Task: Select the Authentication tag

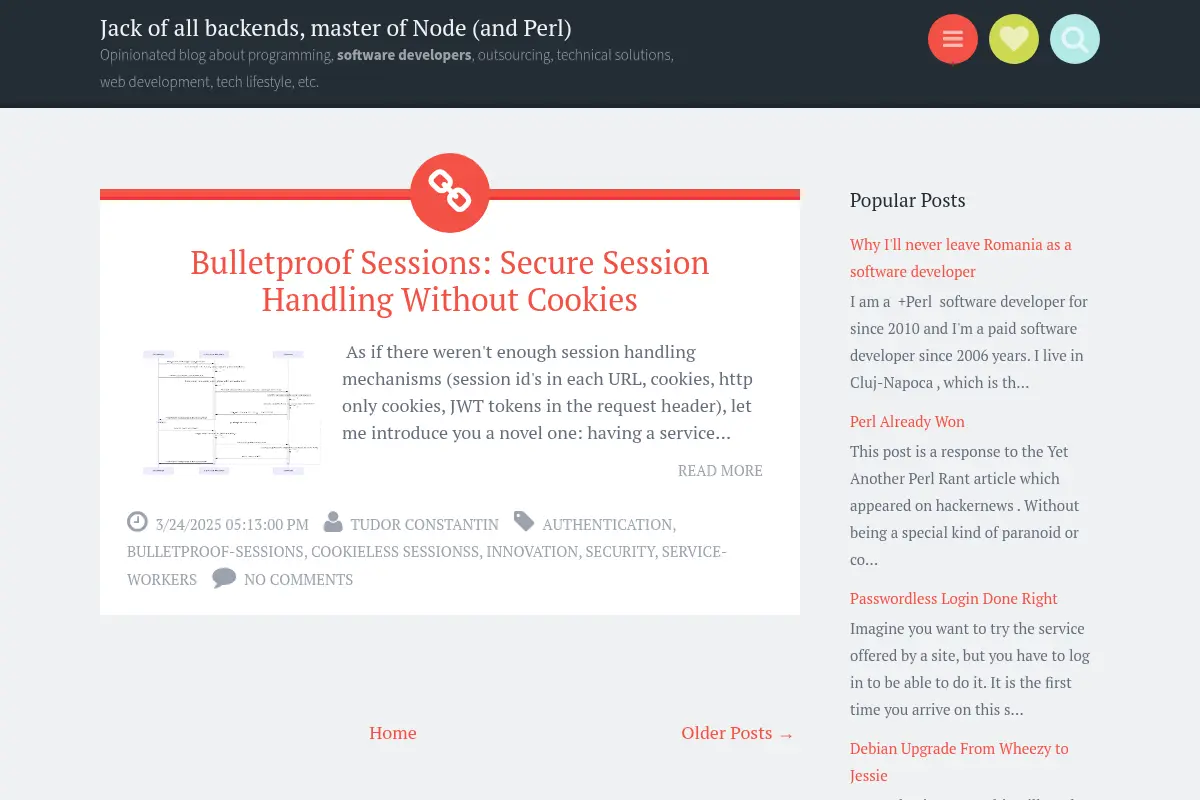Action: click(x=607, y=524)
